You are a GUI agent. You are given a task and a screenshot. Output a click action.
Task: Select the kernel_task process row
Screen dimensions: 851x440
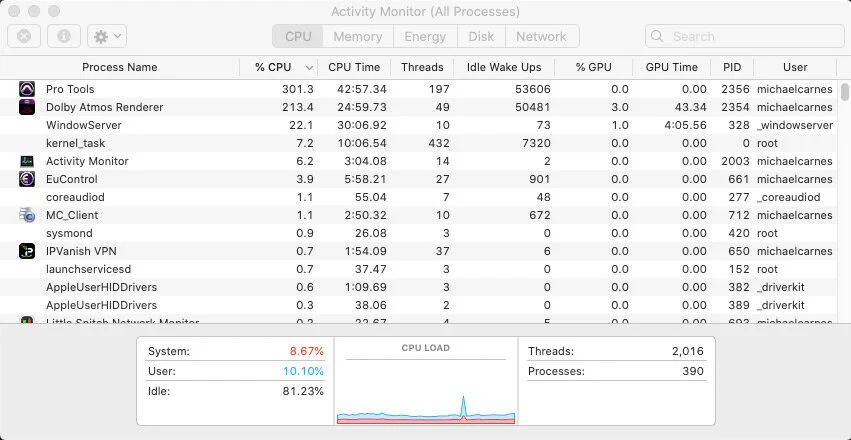point(419,143)
